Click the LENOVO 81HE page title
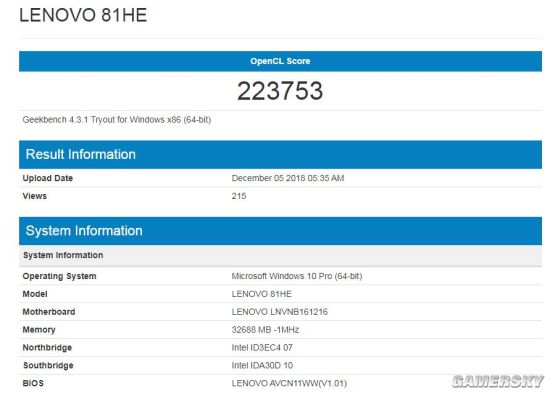Image resolution: width=550 pixels, height=393 pixels. 83,15
